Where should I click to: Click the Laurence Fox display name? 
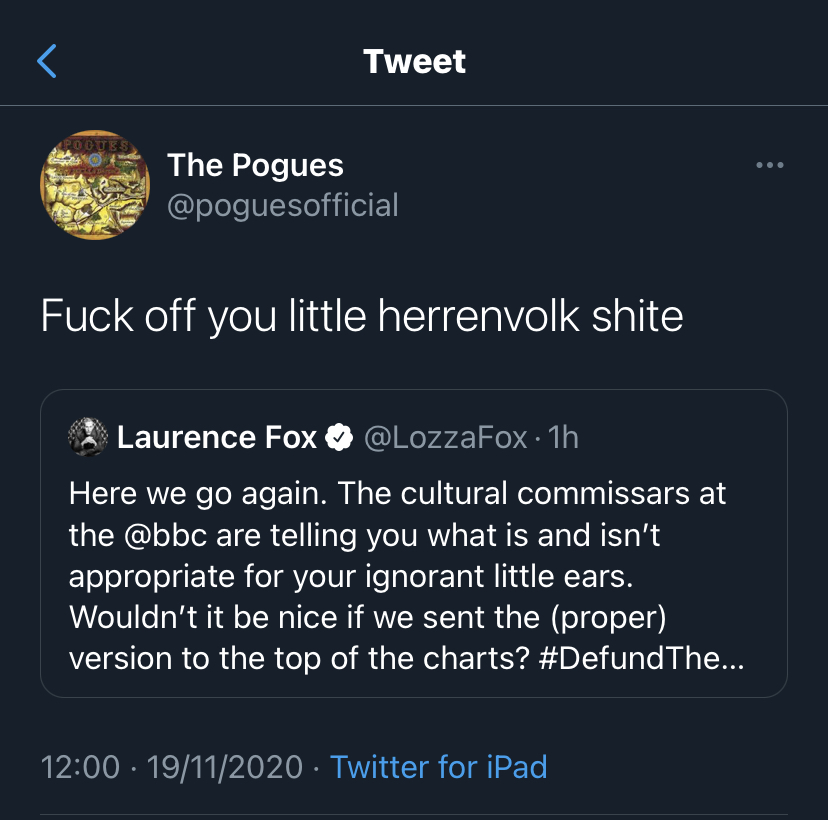coord(217,437)
